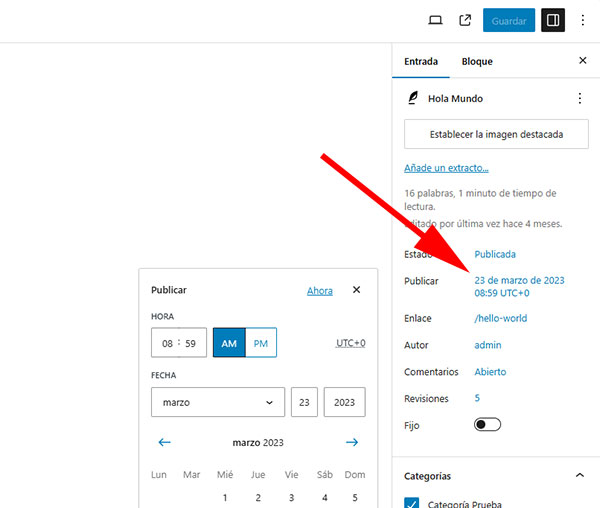Select day 1 in the calendar
The height and width of the screenshot is (508, 600).
coord(225,498)
